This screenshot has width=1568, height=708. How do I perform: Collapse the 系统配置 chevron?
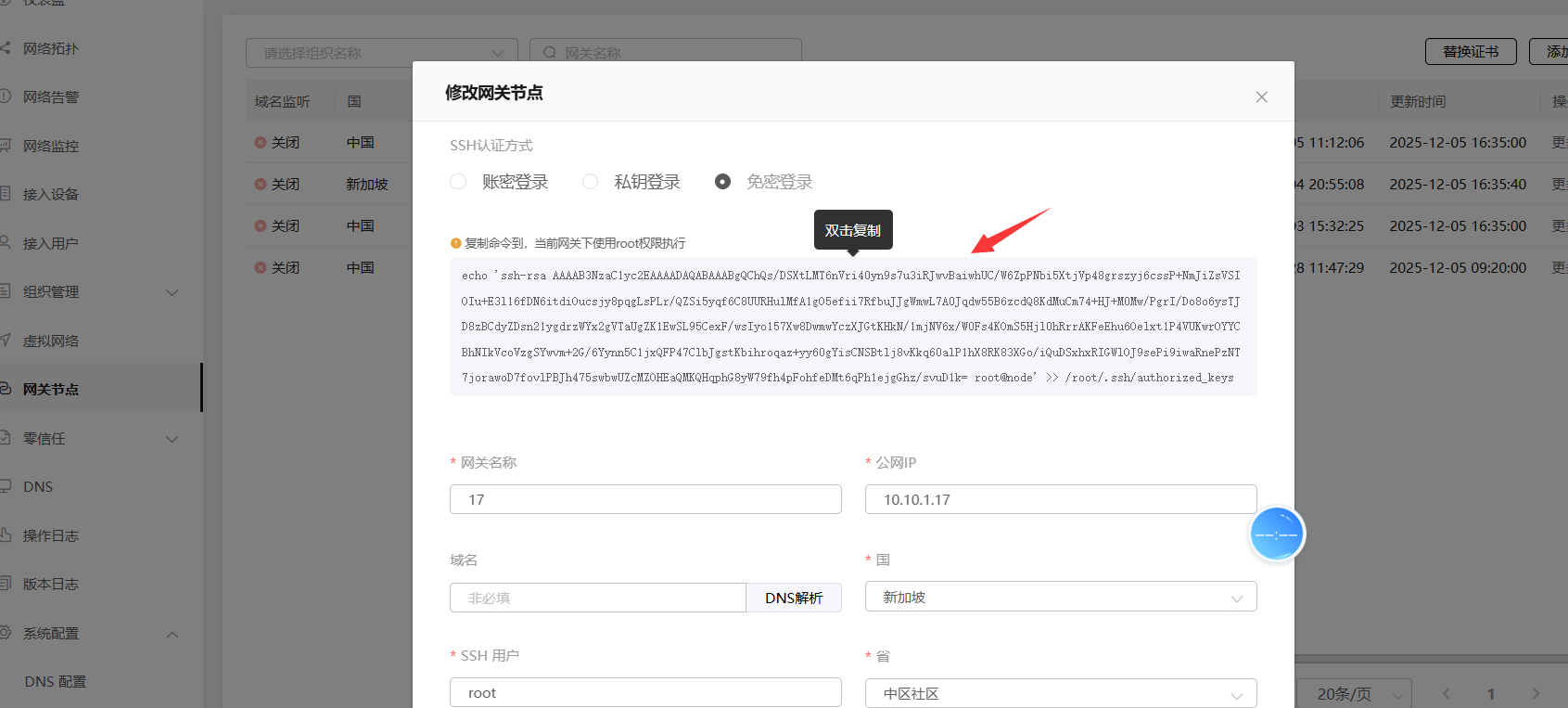tap(172, 634)
